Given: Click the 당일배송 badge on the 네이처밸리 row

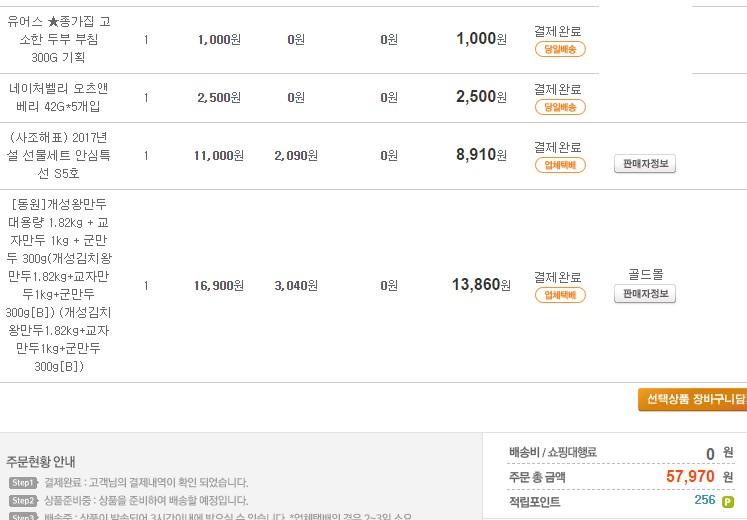Looking at the screenshot, I should click(x=560, y=107).
